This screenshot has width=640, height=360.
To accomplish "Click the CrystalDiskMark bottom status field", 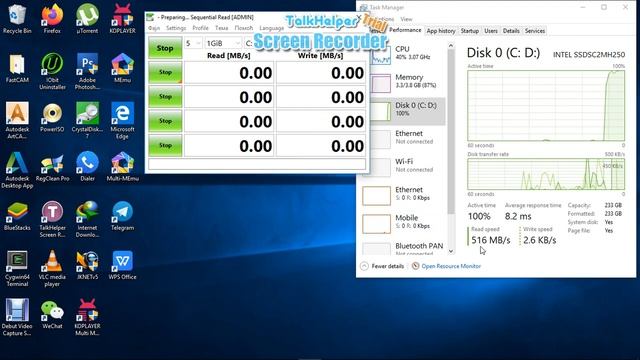I will coord(257,164).
